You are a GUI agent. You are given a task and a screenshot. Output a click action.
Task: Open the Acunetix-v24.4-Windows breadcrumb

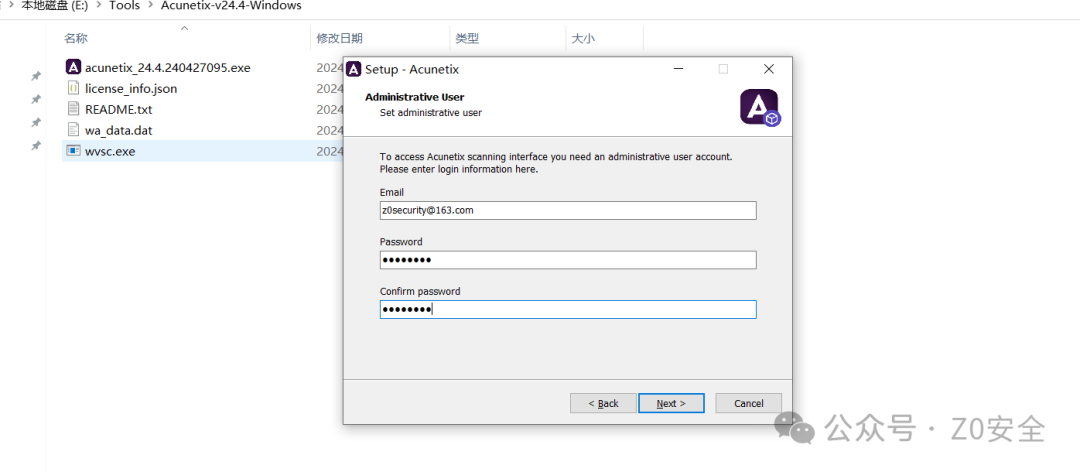pyautogui.click(x=231, y=6)
